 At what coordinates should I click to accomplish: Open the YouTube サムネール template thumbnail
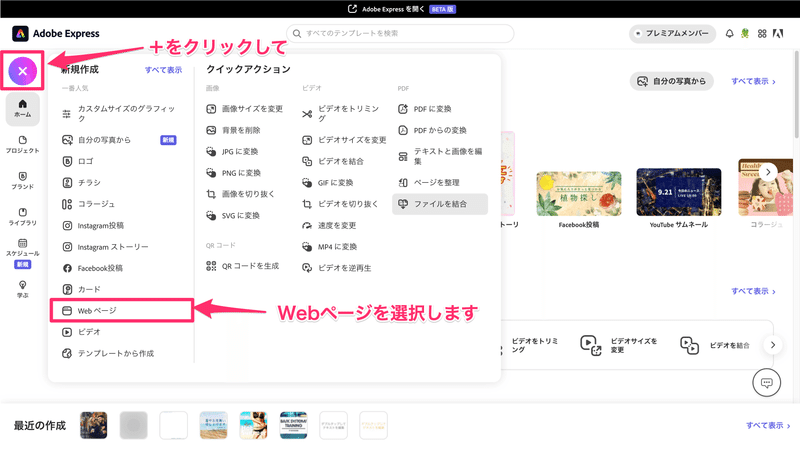coord(679,192)
